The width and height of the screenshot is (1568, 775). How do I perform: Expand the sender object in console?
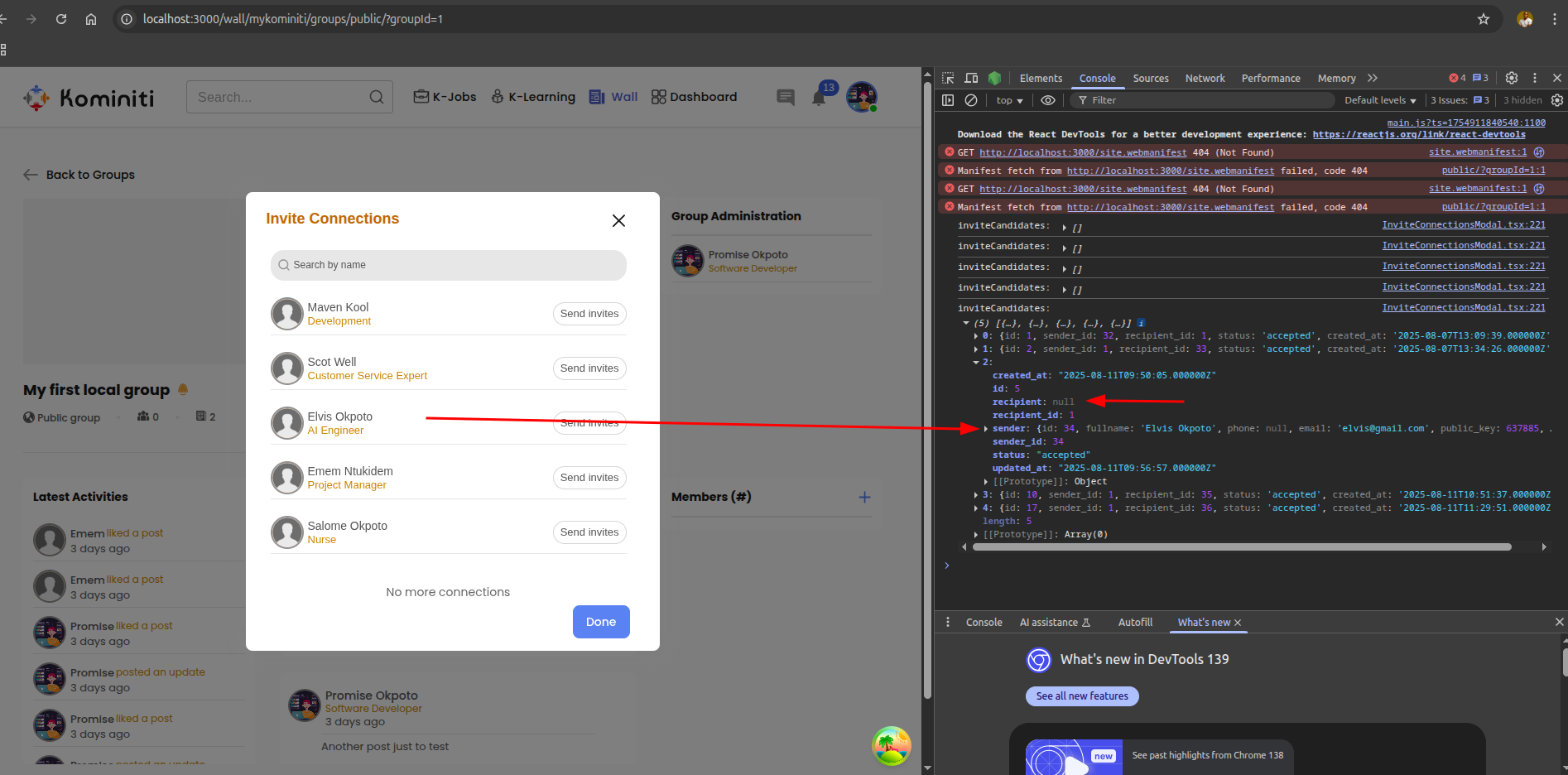click(985, 429)
